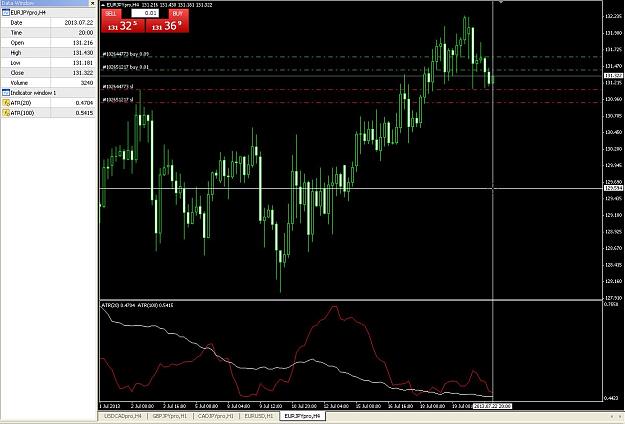Click the chart shift marker at the chart top
Image resolution: width=625 pixels, height=424 pixels.
(x=501, y=2)
